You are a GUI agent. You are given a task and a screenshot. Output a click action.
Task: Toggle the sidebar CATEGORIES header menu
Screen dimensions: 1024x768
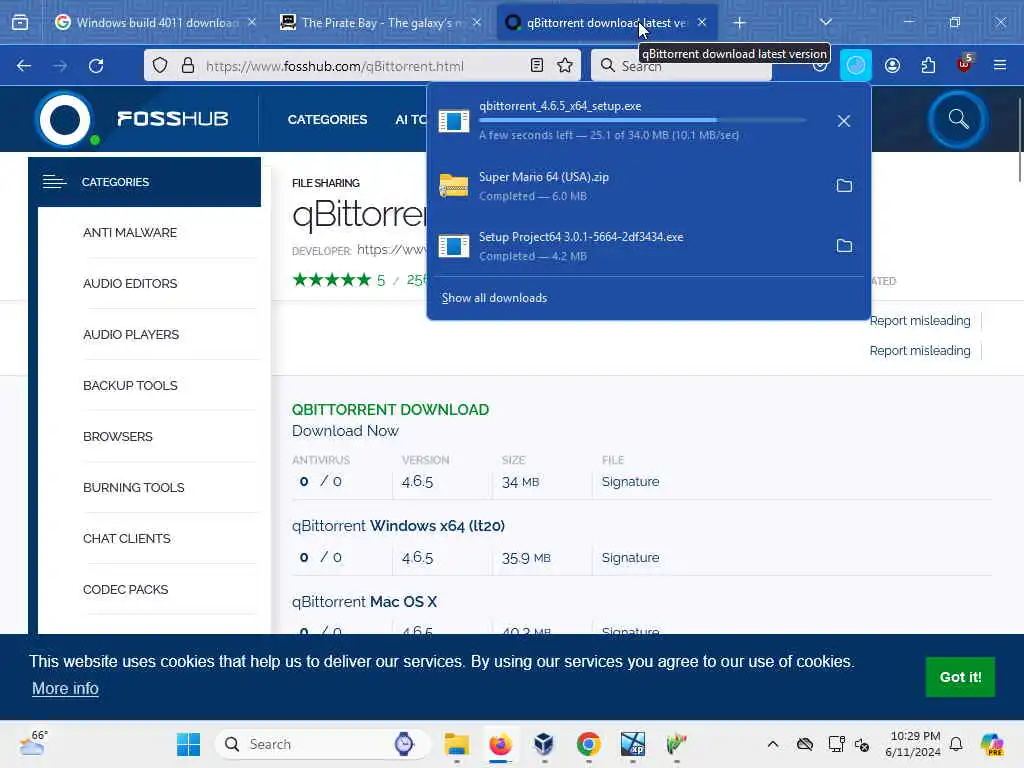[145, 182]
